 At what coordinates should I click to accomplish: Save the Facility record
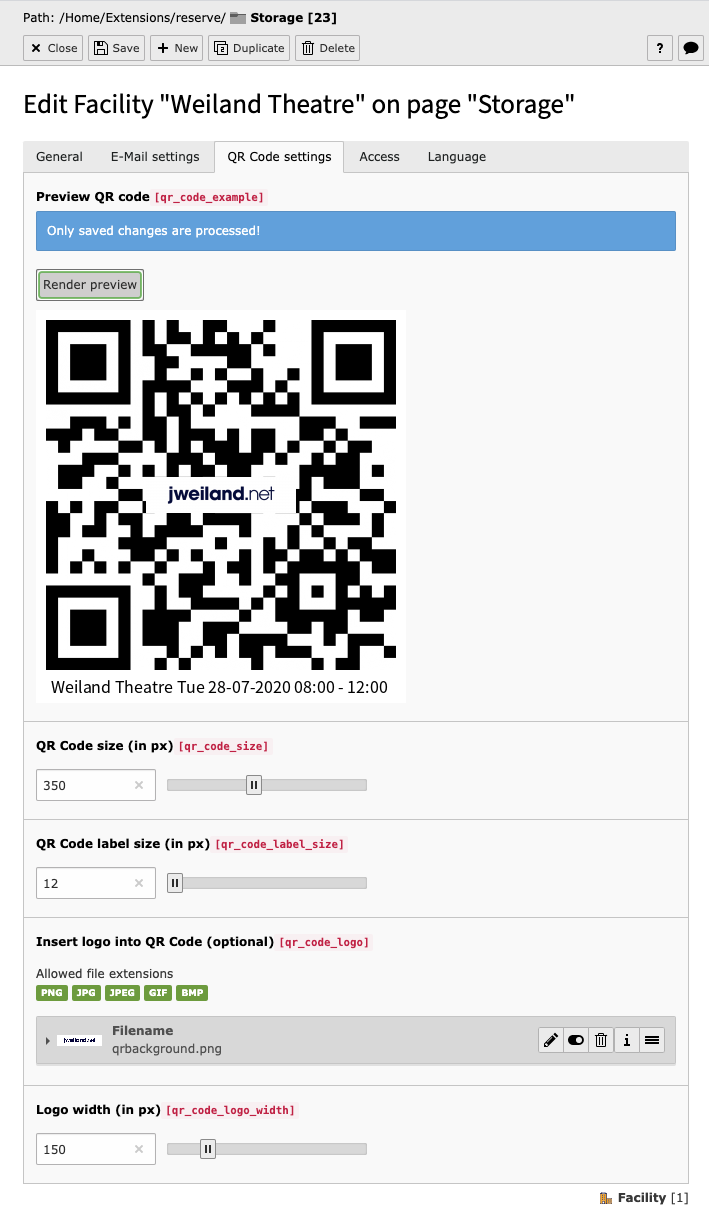click(x=117, y=48)
